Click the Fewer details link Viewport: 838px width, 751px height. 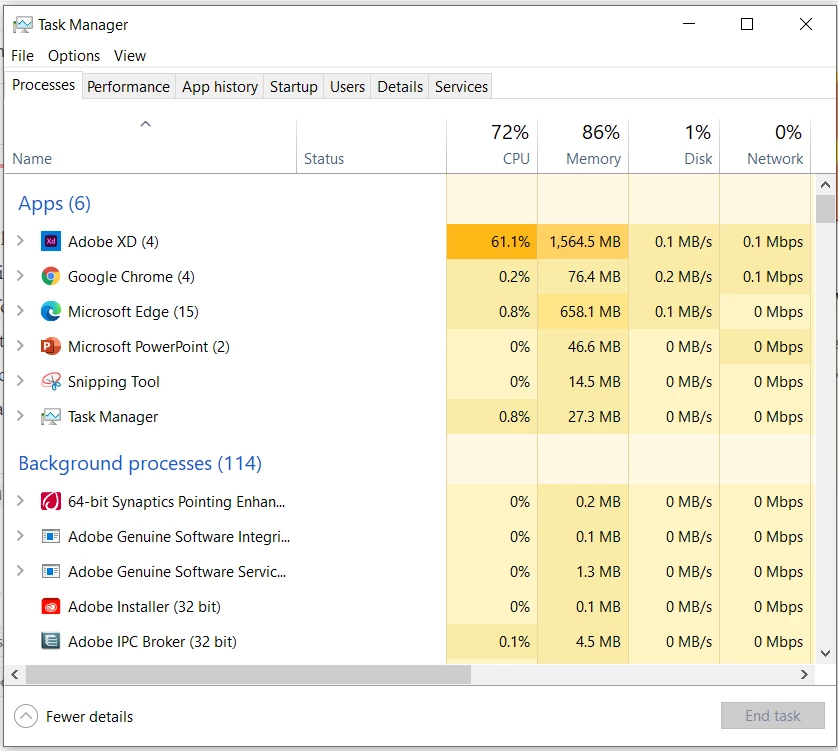[x=89, y=716]
